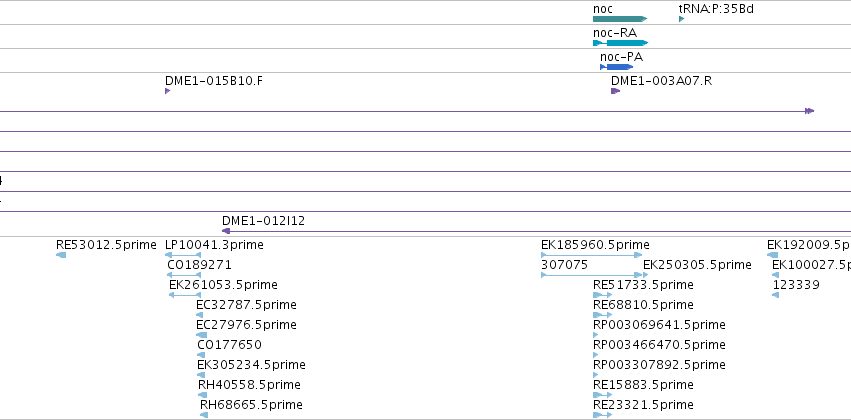
Task: Click the 123339 label text
Action: [796, 285]
